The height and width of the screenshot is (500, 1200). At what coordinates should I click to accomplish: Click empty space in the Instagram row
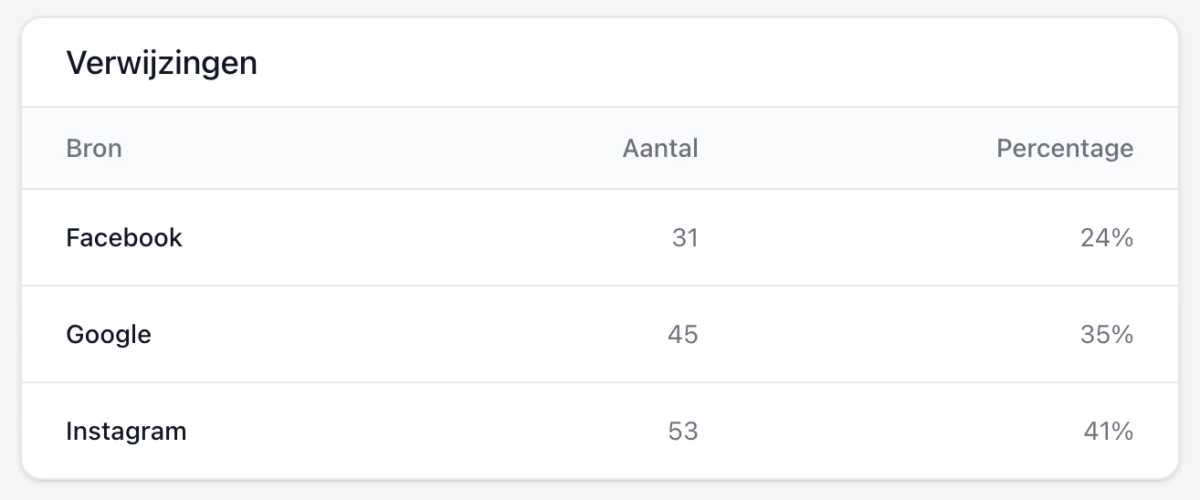coord(400,432)
